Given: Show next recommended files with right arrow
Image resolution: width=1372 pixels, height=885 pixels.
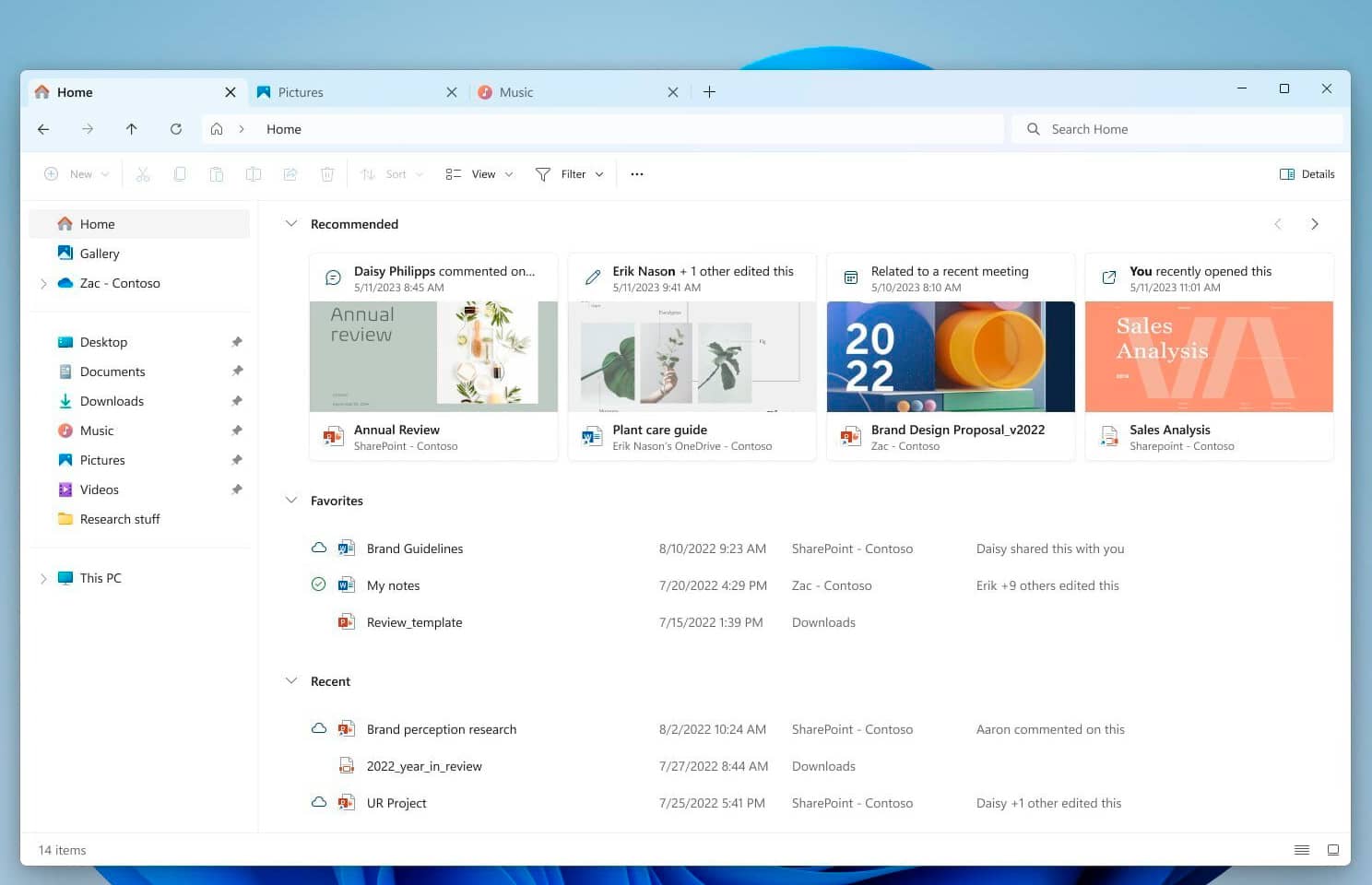Looking at the screenshot, I should [1314, 224].
